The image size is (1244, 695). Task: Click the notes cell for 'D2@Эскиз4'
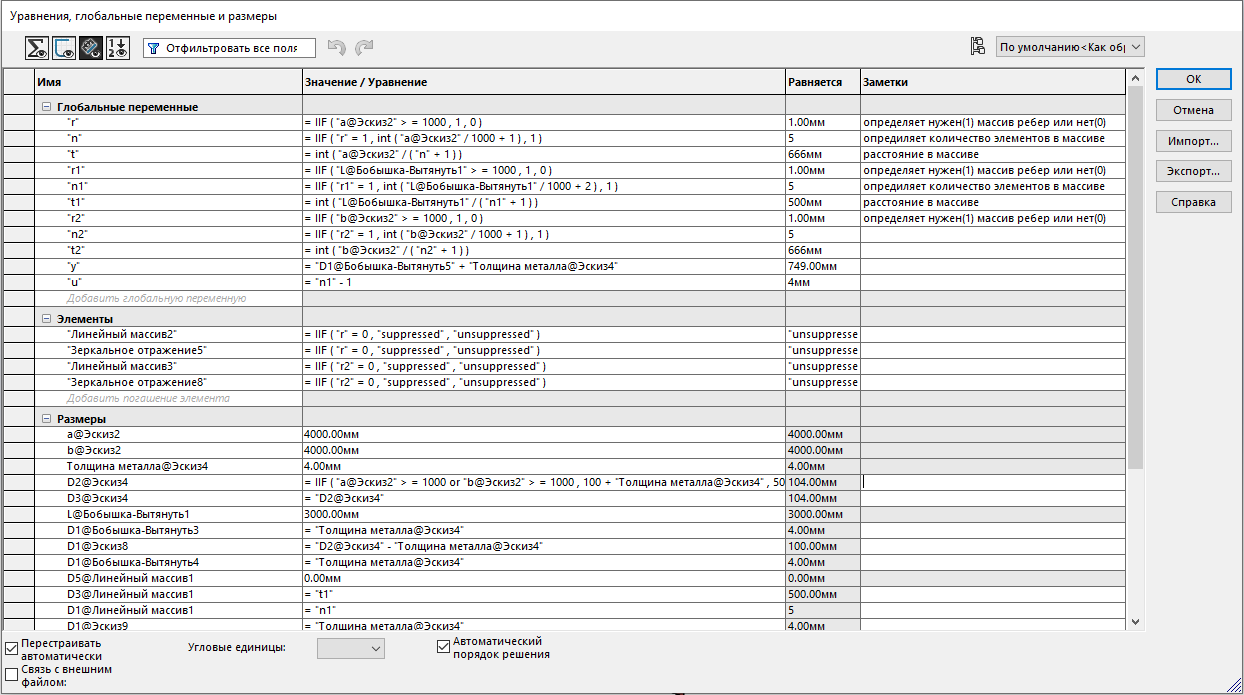(993, 482)
